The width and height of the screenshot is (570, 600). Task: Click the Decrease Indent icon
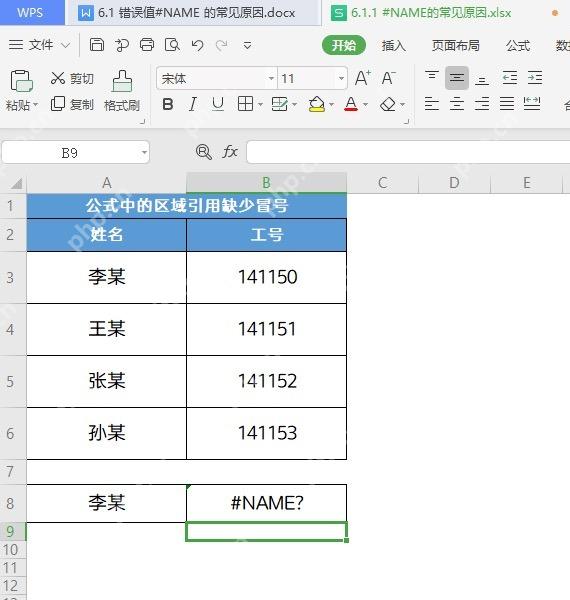510,78
